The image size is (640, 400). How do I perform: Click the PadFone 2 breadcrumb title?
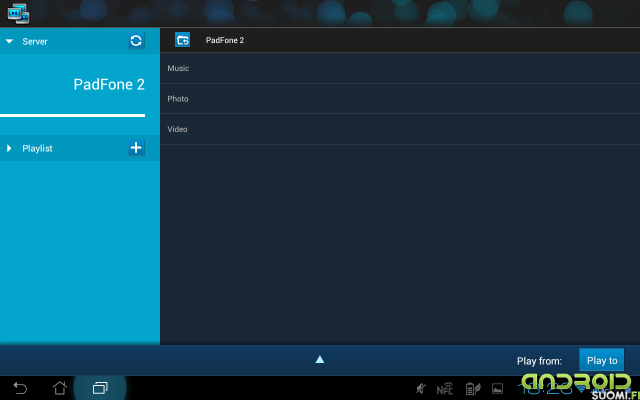[225, 40]
